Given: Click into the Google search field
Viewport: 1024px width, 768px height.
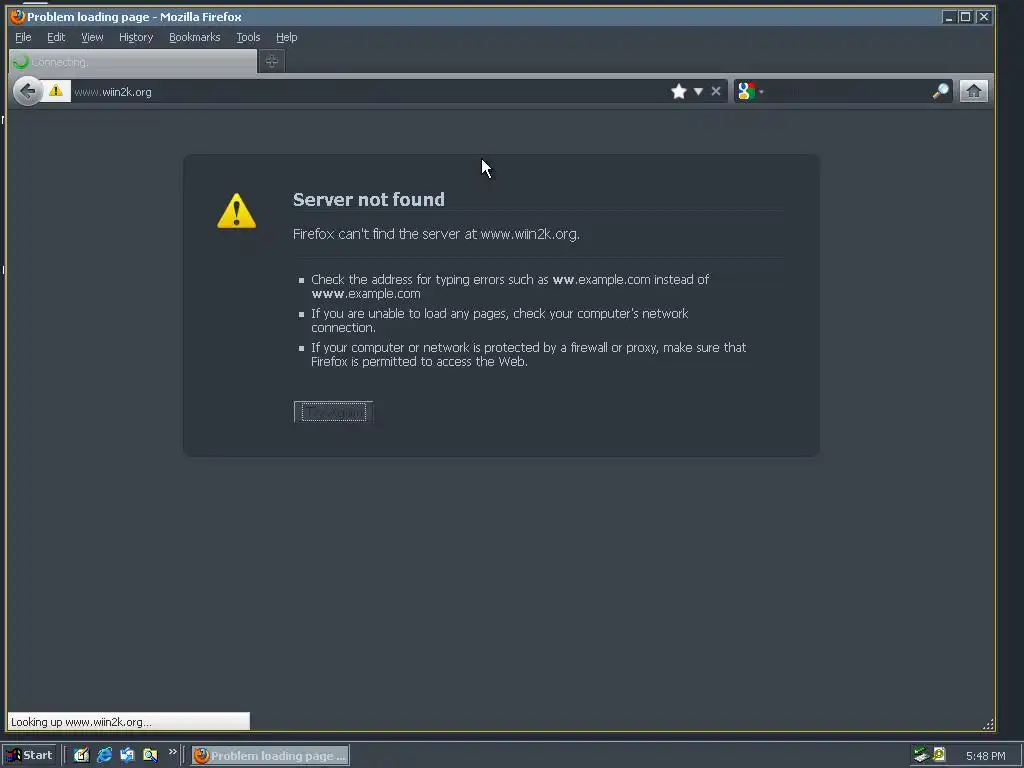Looking at the screenshot, I should pos(848,91).
